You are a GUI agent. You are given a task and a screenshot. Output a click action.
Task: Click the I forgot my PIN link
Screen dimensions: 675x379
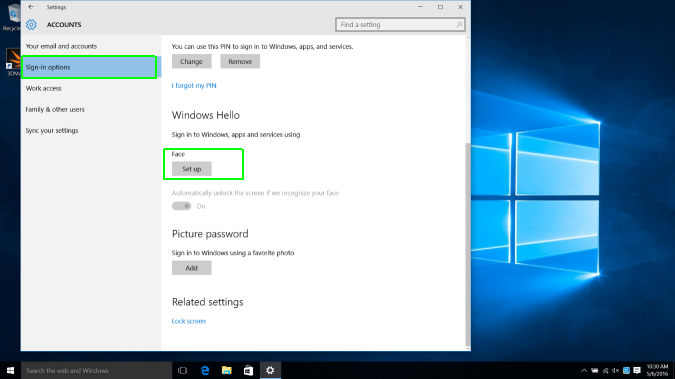(194, 86)
